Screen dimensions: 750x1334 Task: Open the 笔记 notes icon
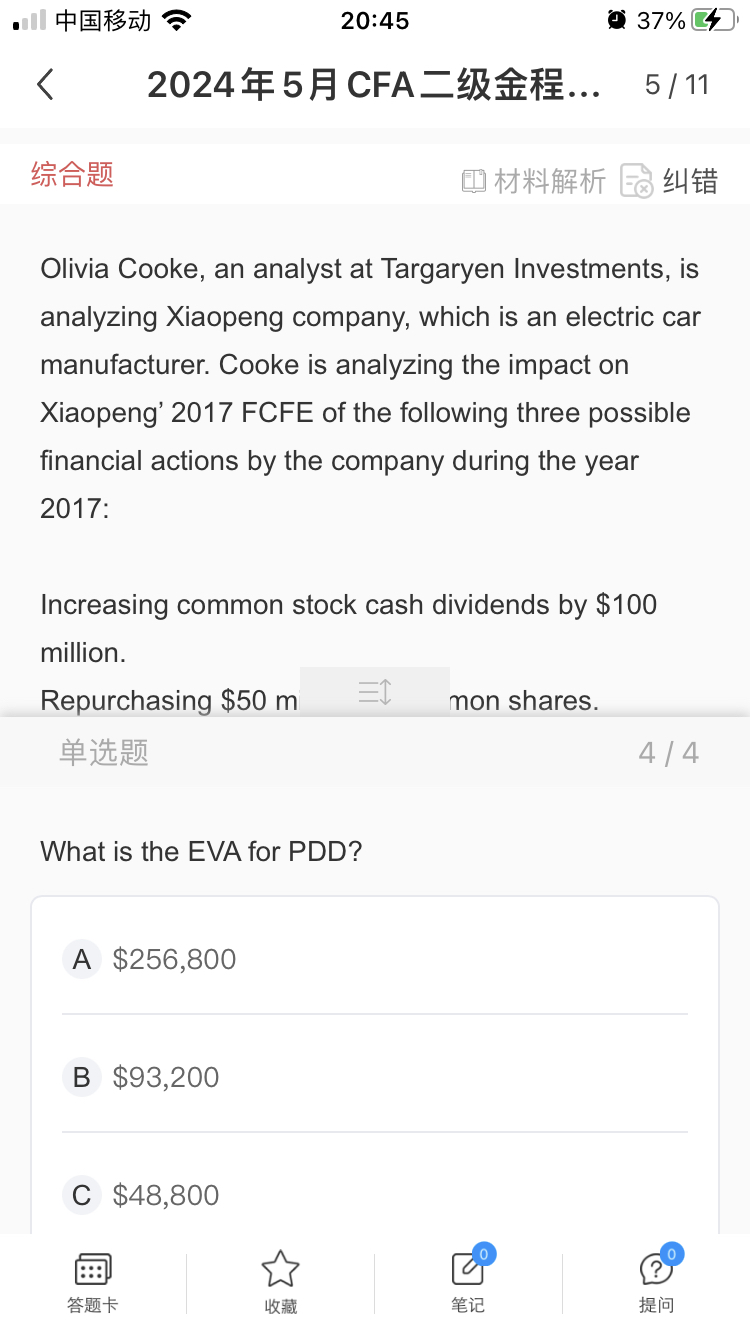pyautogui.click(x=467, y=1269)
